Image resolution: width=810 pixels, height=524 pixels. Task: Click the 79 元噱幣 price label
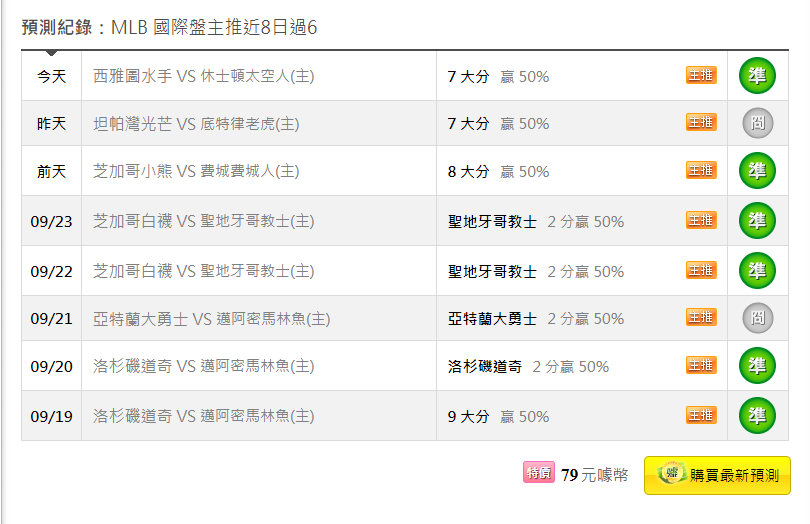(595, 475)
